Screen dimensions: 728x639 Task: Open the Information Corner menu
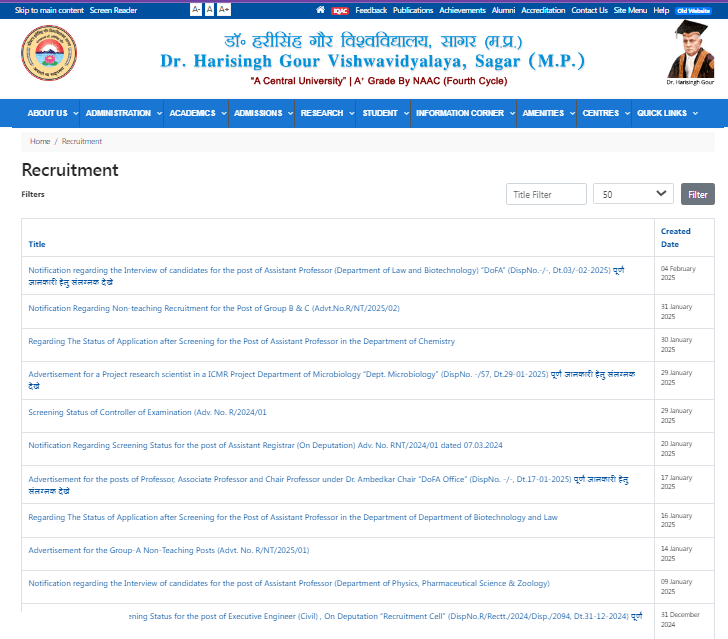click(x=464, y=114)
